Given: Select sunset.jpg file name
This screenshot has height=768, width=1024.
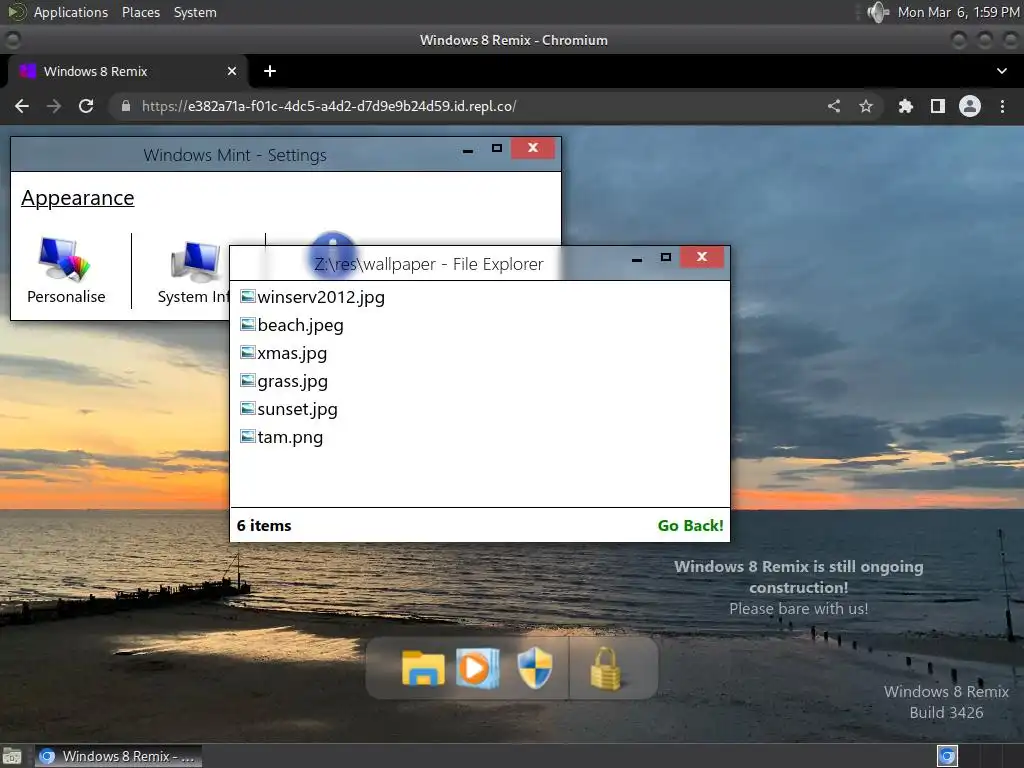Looking at the screenshot, I should [x=297, y=409].
